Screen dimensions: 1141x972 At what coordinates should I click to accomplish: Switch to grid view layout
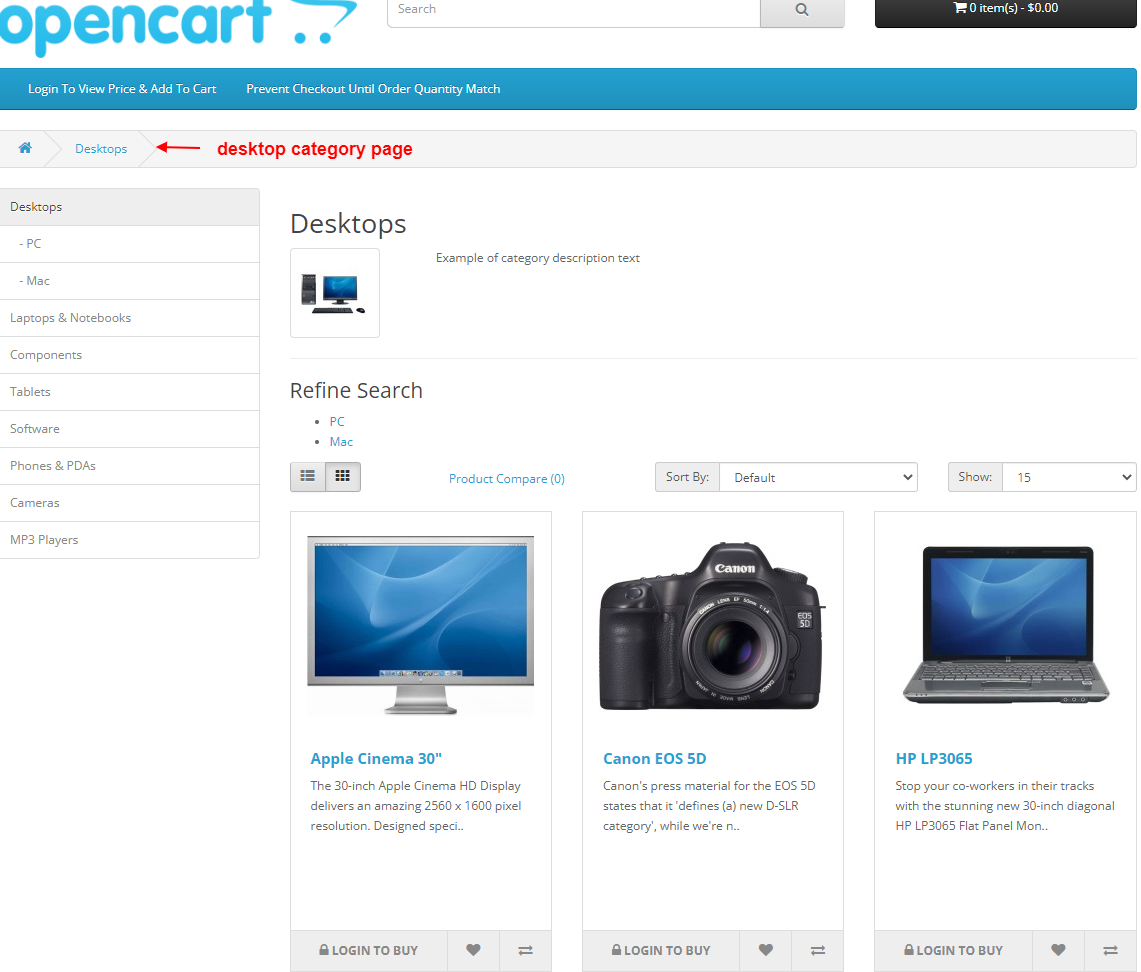click(x=342, y=477)
